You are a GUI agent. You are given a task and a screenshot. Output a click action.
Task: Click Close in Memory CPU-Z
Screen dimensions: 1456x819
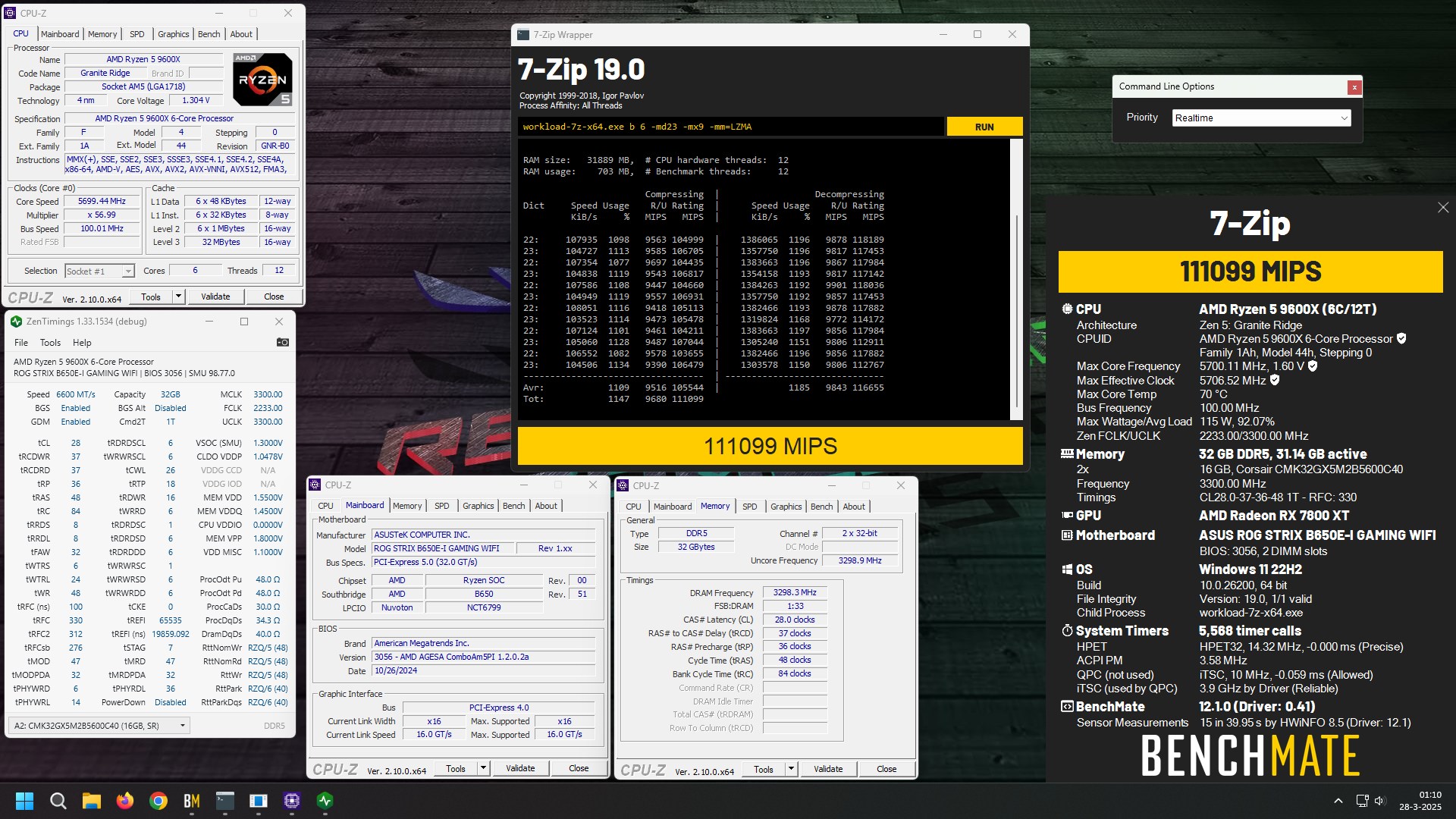tap(886, 769)
